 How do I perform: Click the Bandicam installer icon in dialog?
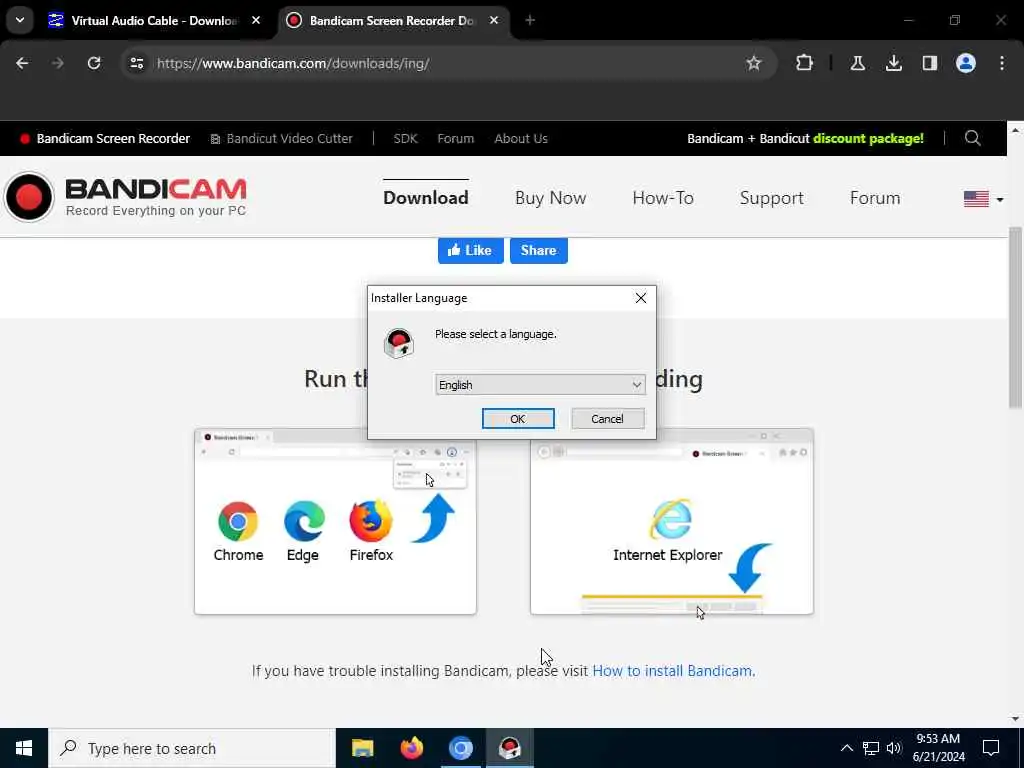(x=399, y=343)
